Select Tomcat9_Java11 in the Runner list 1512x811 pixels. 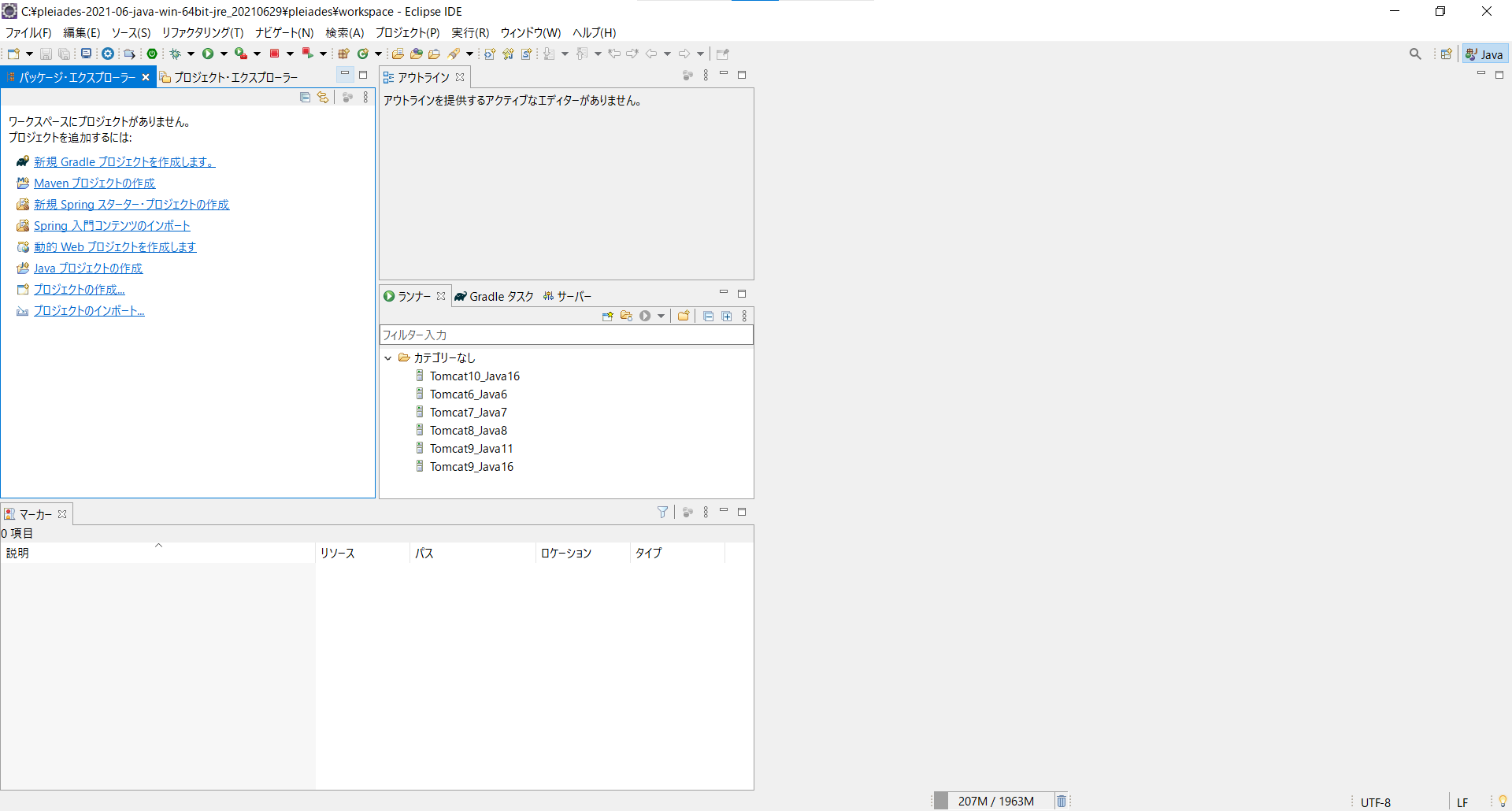click(x=464, y=448)
